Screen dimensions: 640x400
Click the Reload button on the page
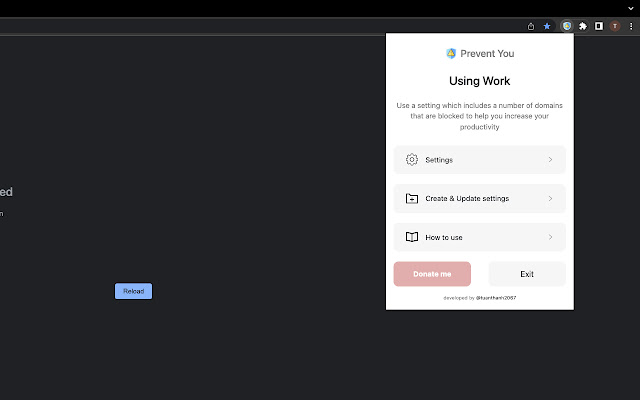[x=133, y=291]
